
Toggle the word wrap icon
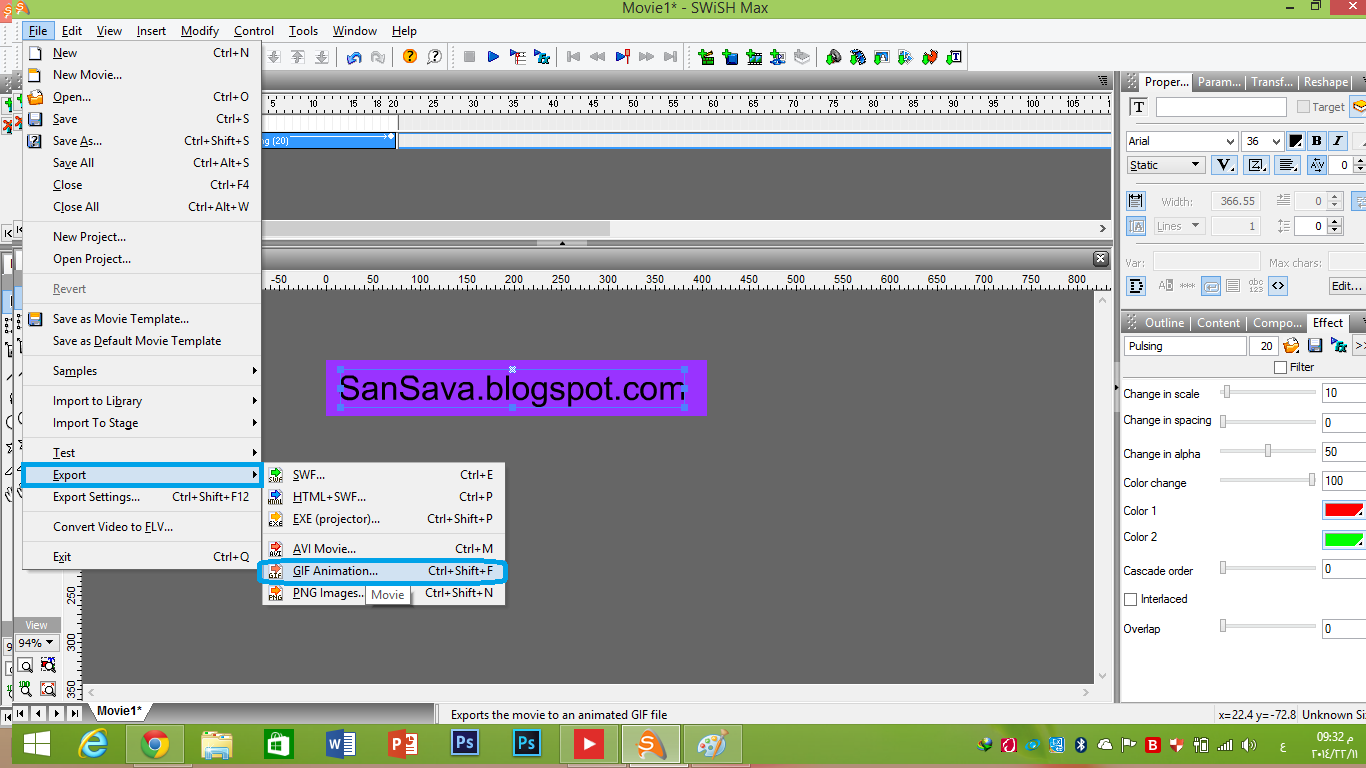click(1211, 286)
